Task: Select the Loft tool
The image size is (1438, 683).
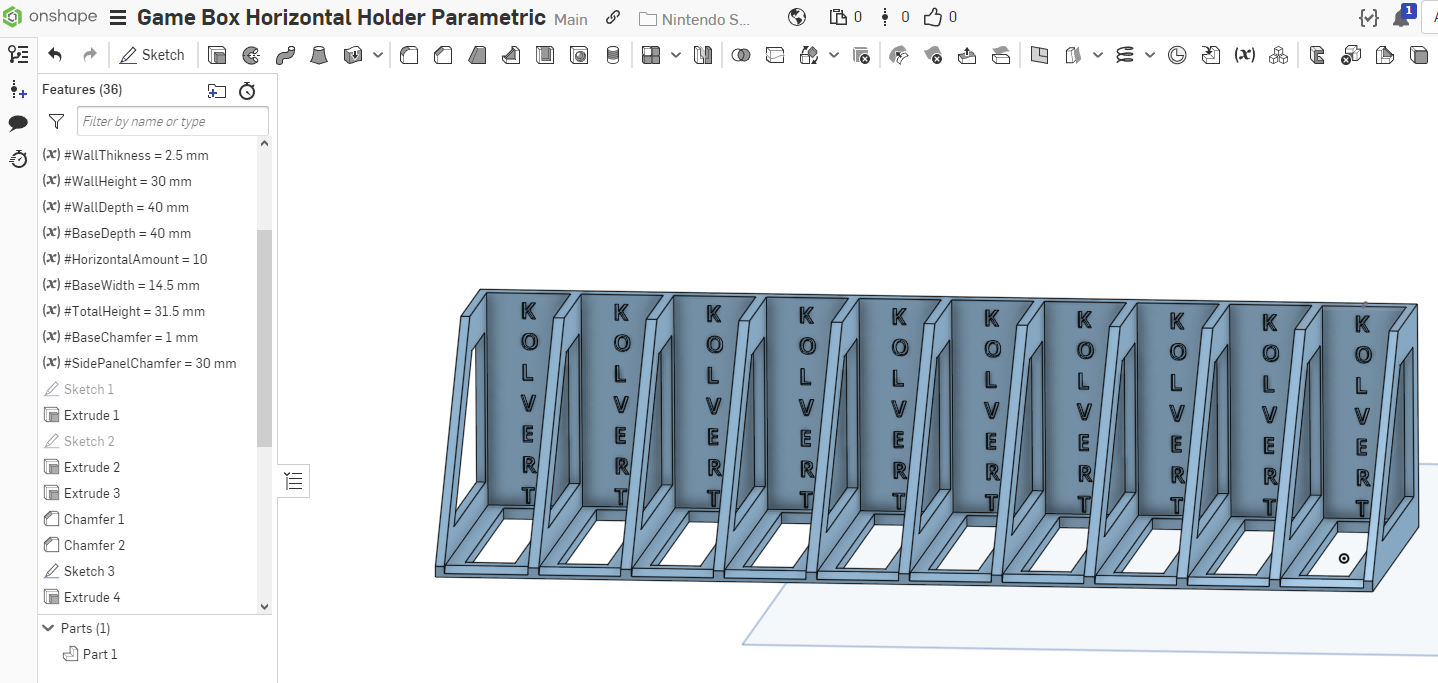Action: point(319,55)
